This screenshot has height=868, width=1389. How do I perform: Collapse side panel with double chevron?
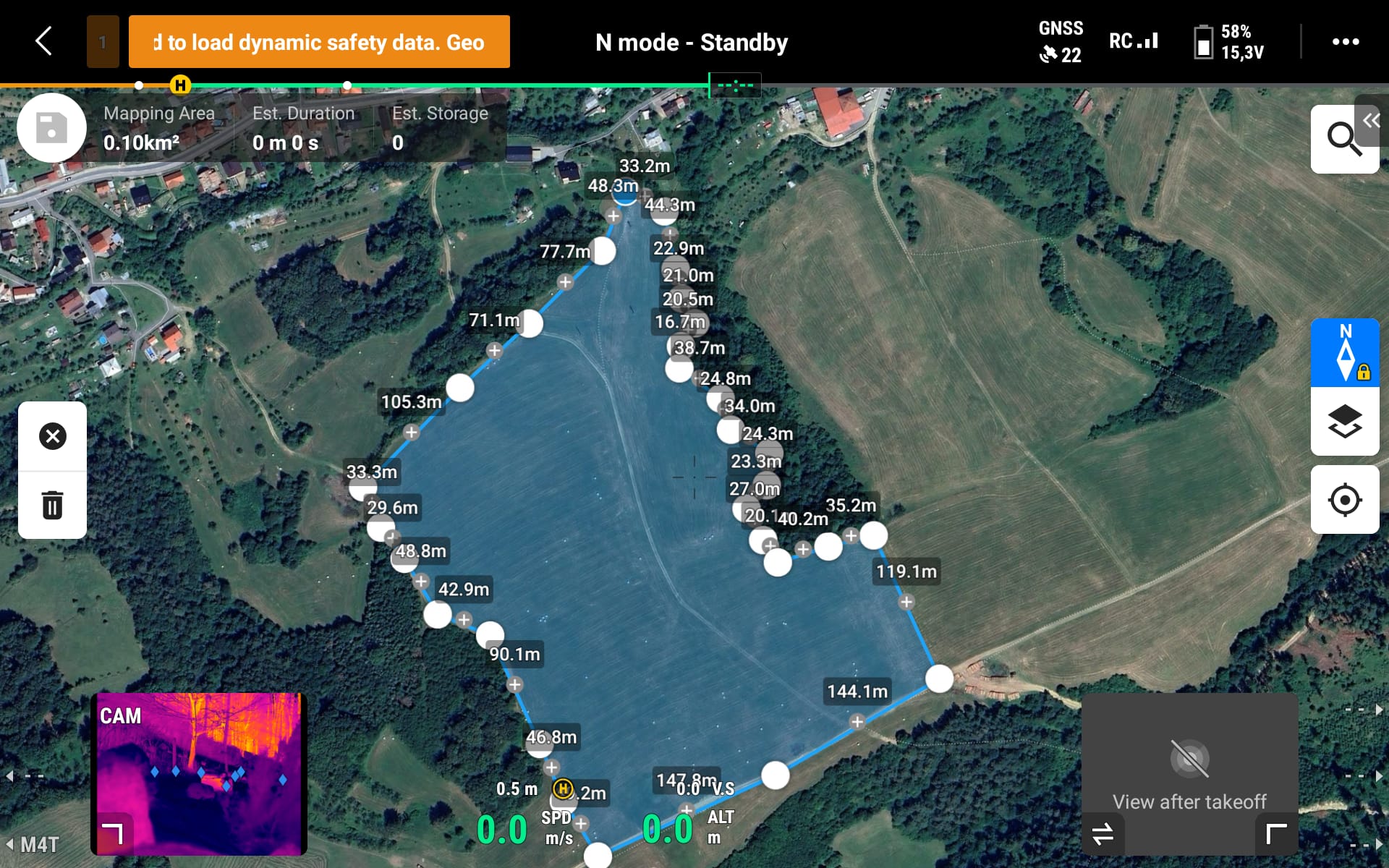(x=1372, y=120)
